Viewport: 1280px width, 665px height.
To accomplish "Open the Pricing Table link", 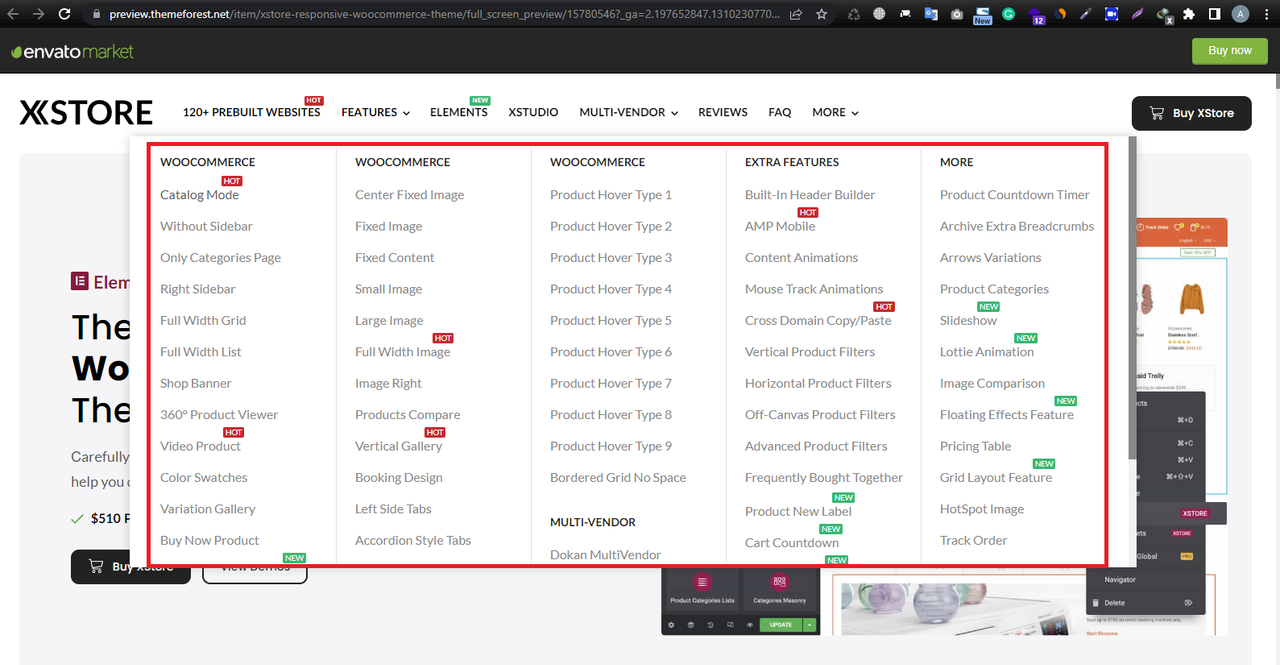I will coord(975,446).
